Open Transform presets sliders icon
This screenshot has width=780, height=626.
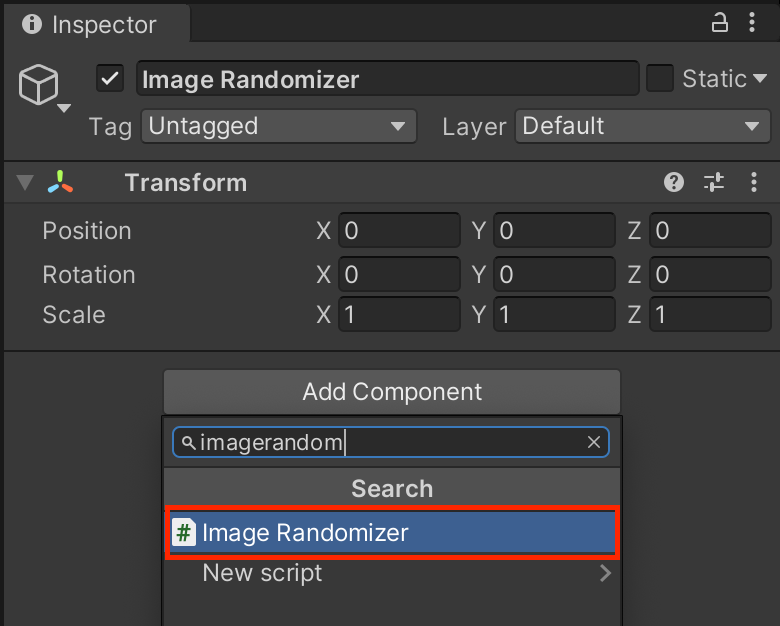tap(714, 182)
